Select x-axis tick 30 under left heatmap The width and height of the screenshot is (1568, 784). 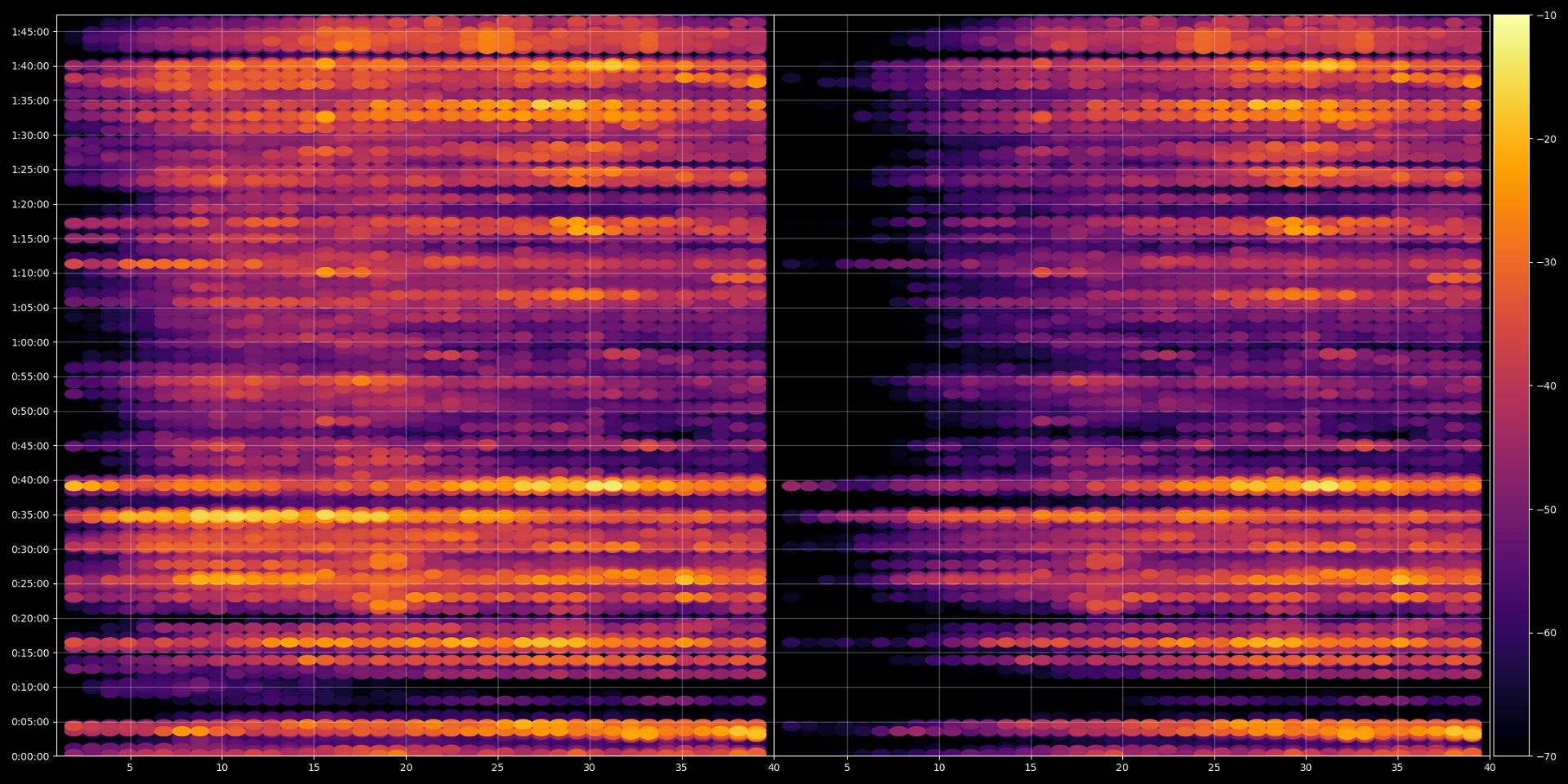click(590, 768)
